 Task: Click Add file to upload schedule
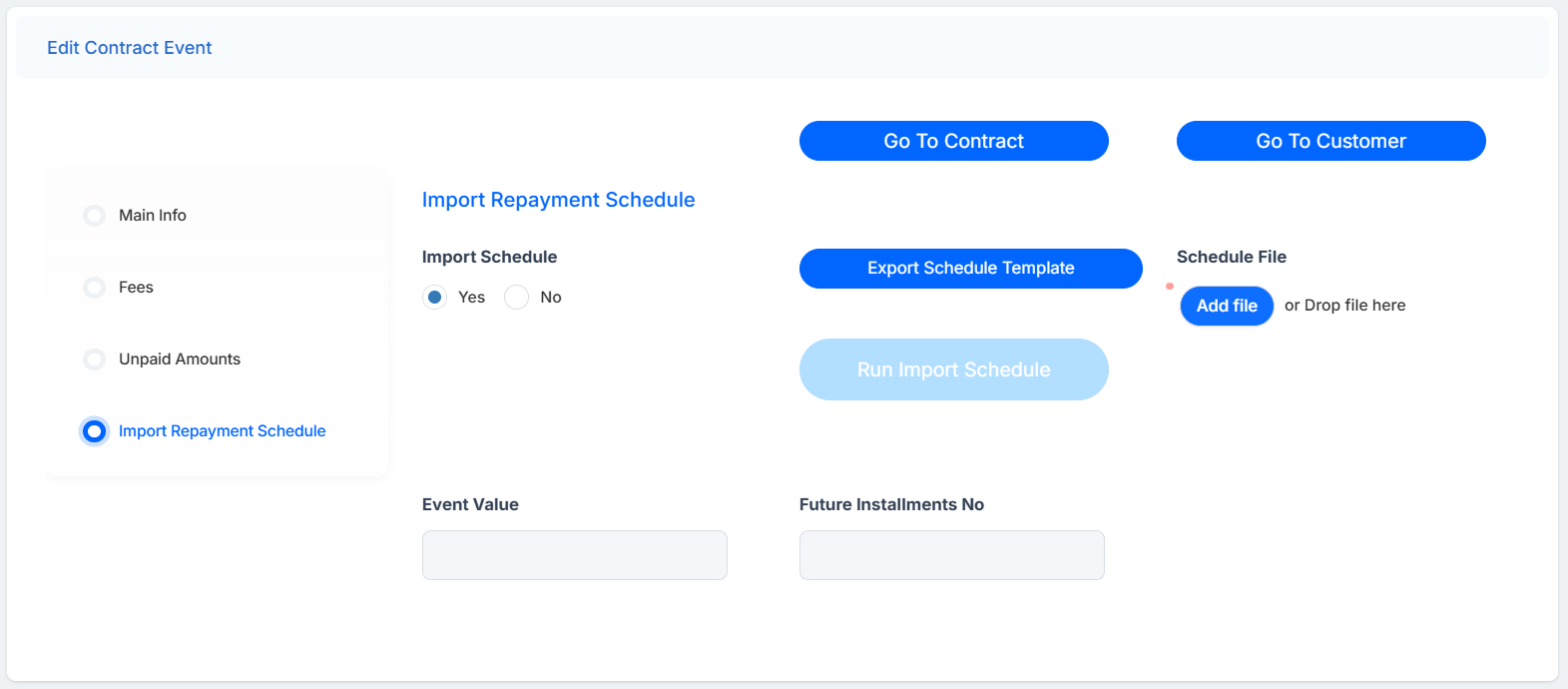(1227, 306)
